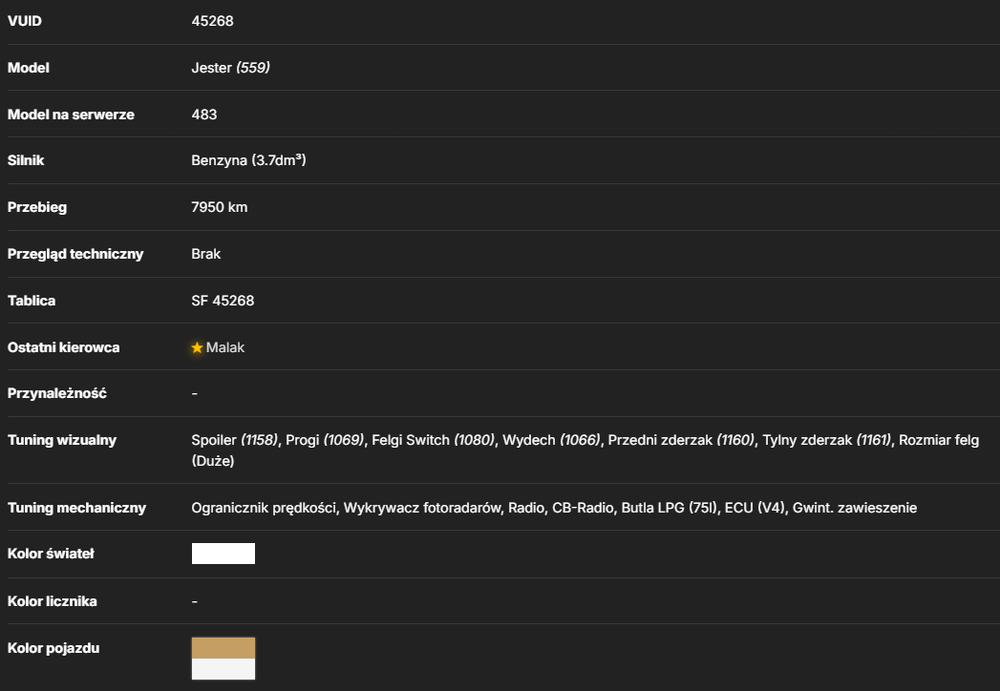Click the Przynależność label
The height and width of the screenshot is (691, 1000).
tap(57, 394)
